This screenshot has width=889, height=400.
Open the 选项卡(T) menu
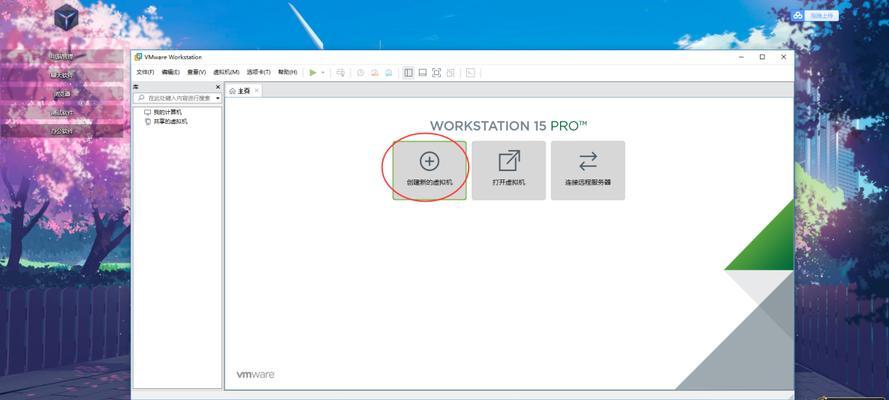tap(258, 73)
